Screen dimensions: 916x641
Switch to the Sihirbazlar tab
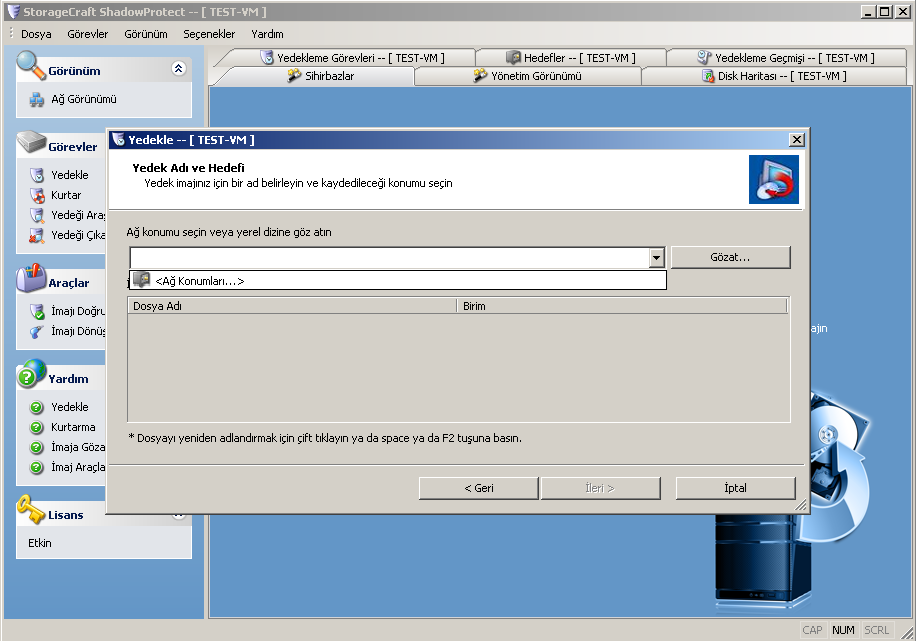click(x=320, y=76)
